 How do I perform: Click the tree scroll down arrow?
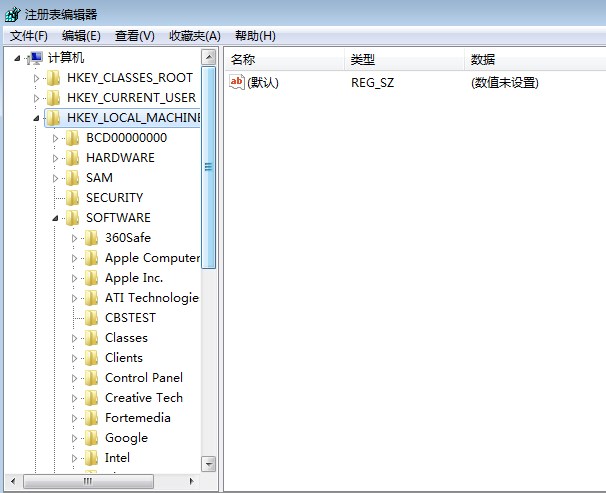(209, 464)
